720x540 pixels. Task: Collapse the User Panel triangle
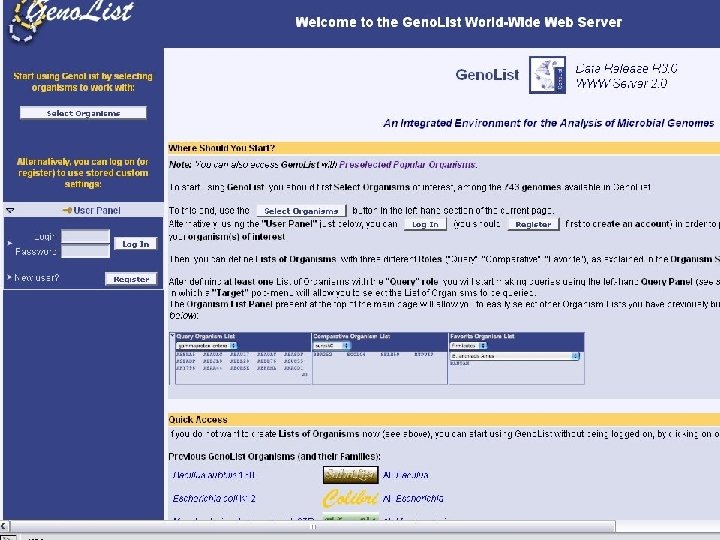[10, 210]
